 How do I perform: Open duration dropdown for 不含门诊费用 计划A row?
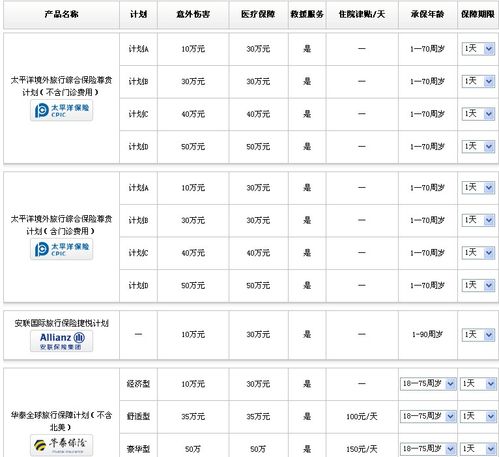(x=478, y=49)
